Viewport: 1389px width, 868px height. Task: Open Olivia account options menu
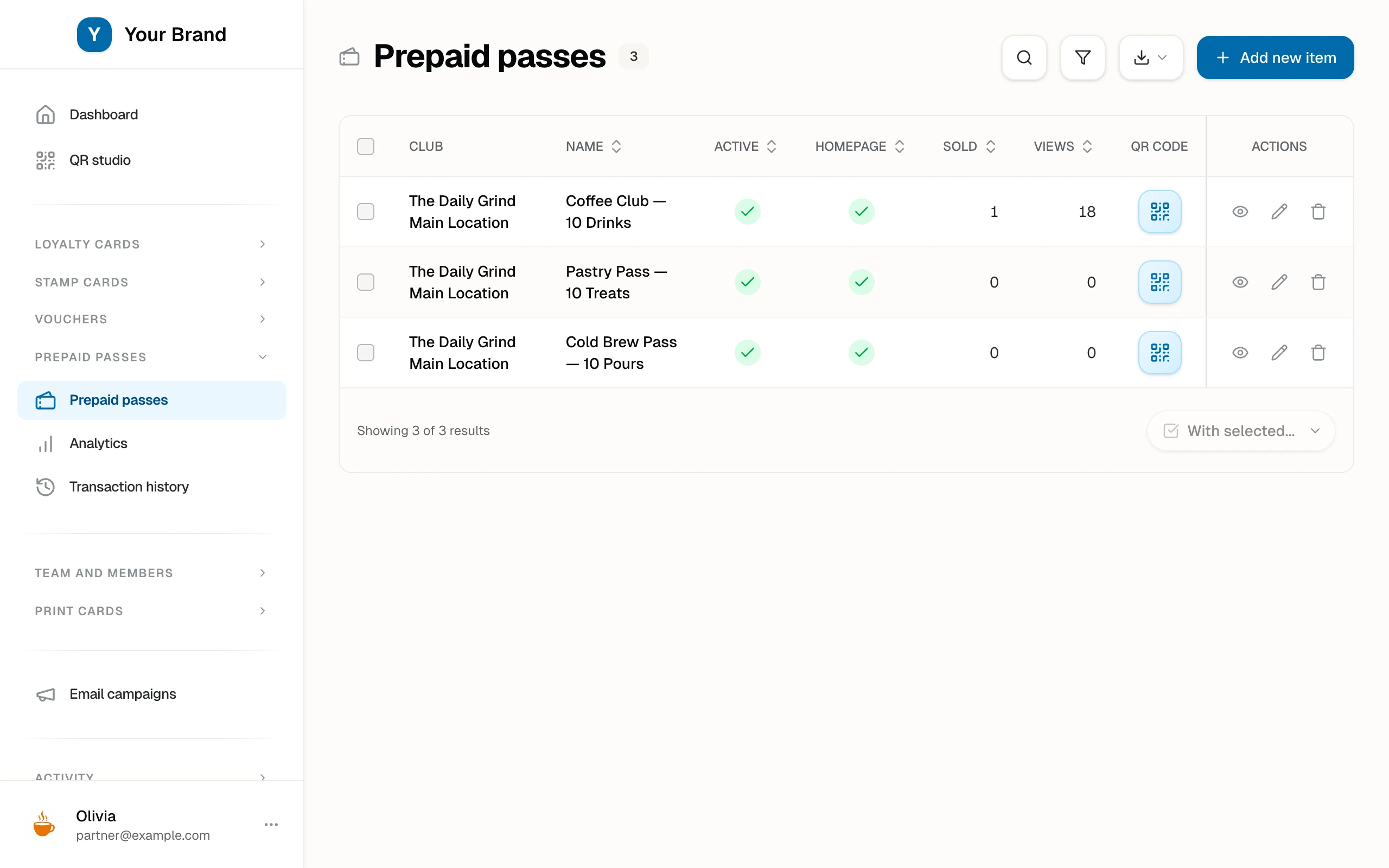point(271,825)
